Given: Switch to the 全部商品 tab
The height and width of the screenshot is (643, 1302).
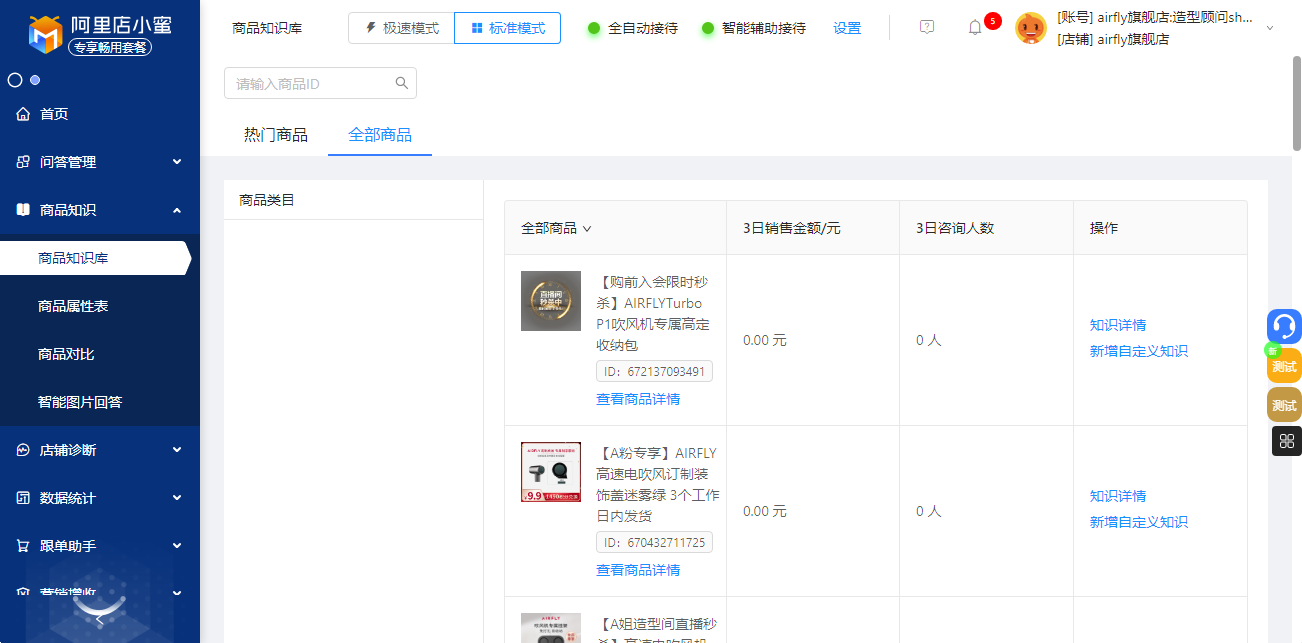Looking at the screenshot, I should tap(380, 135).
